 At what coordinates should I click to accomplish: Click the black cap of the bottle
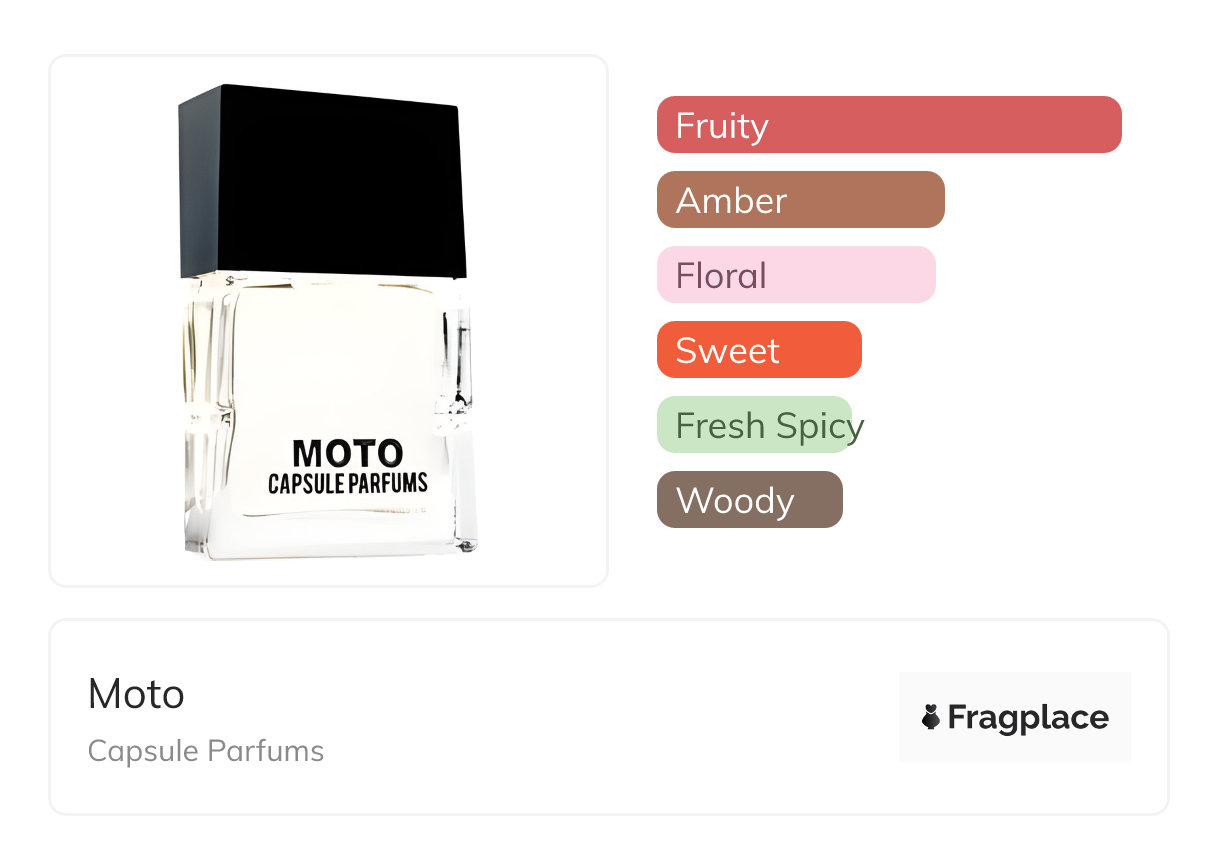coord(320,180)
